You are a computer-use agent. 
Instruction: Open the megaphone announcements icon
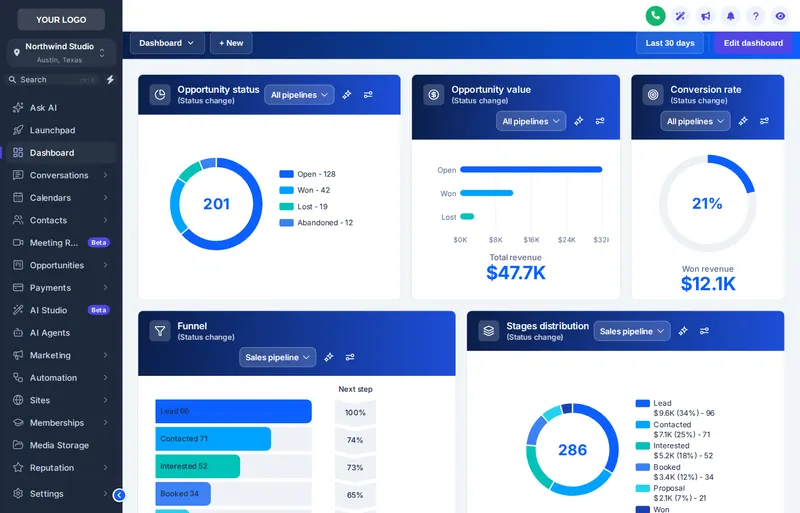point(706,16)
